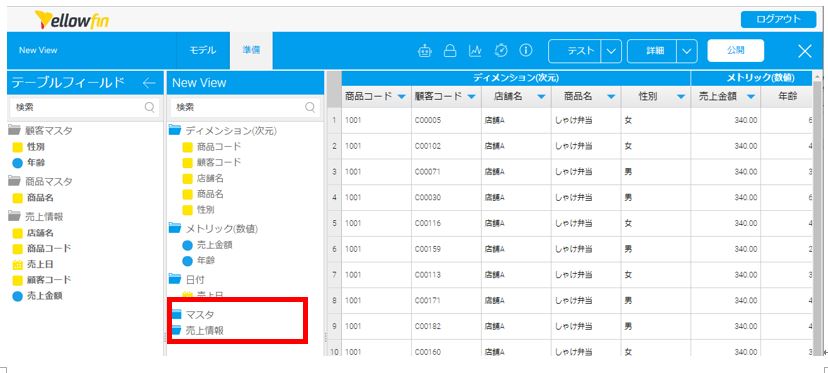The width and height of the screenshot is (828, 373).
Task: Open 商品名 column header dropdown
Action: tap(611, 97)
